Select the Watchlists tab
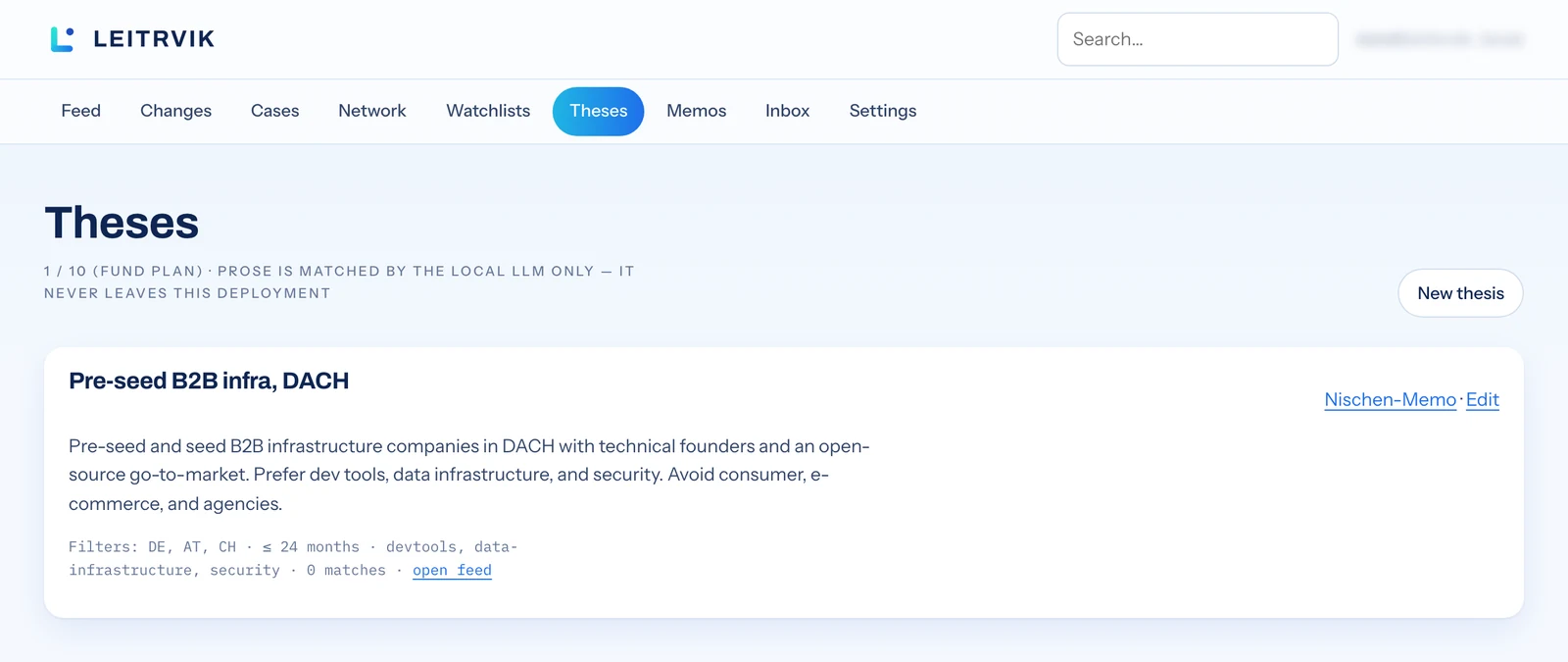 [488, 111]
